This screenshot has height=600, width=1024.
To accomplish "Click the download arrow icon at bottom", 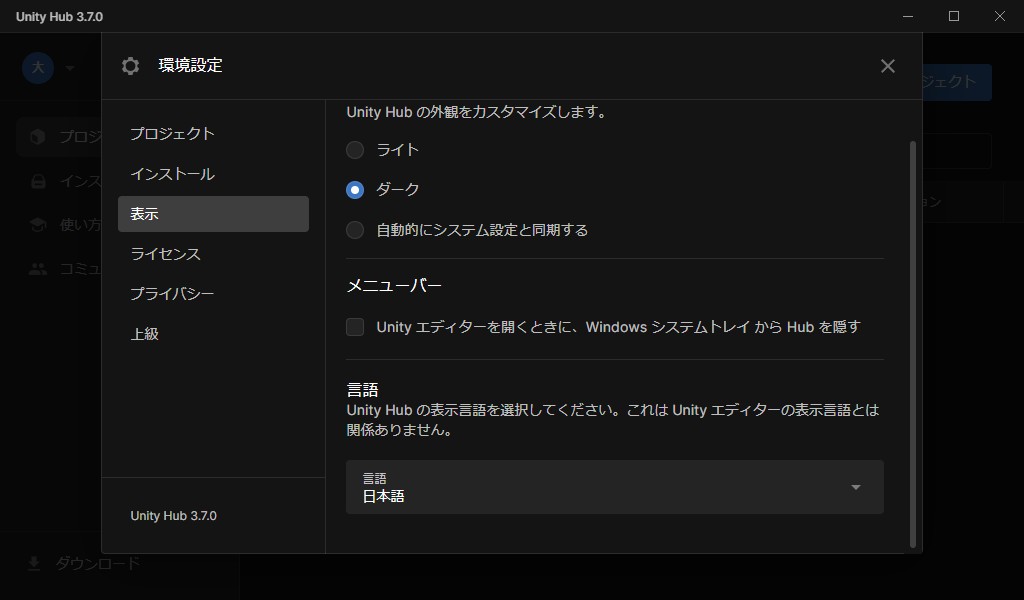I will [x=34, y=564].
